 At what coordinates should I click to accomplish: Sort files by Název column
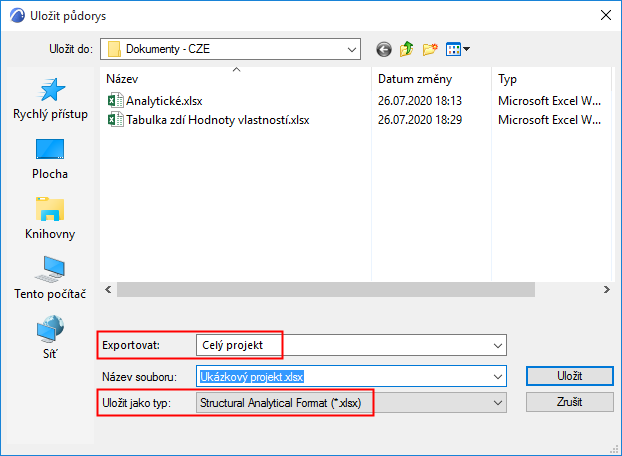(236, 78)
